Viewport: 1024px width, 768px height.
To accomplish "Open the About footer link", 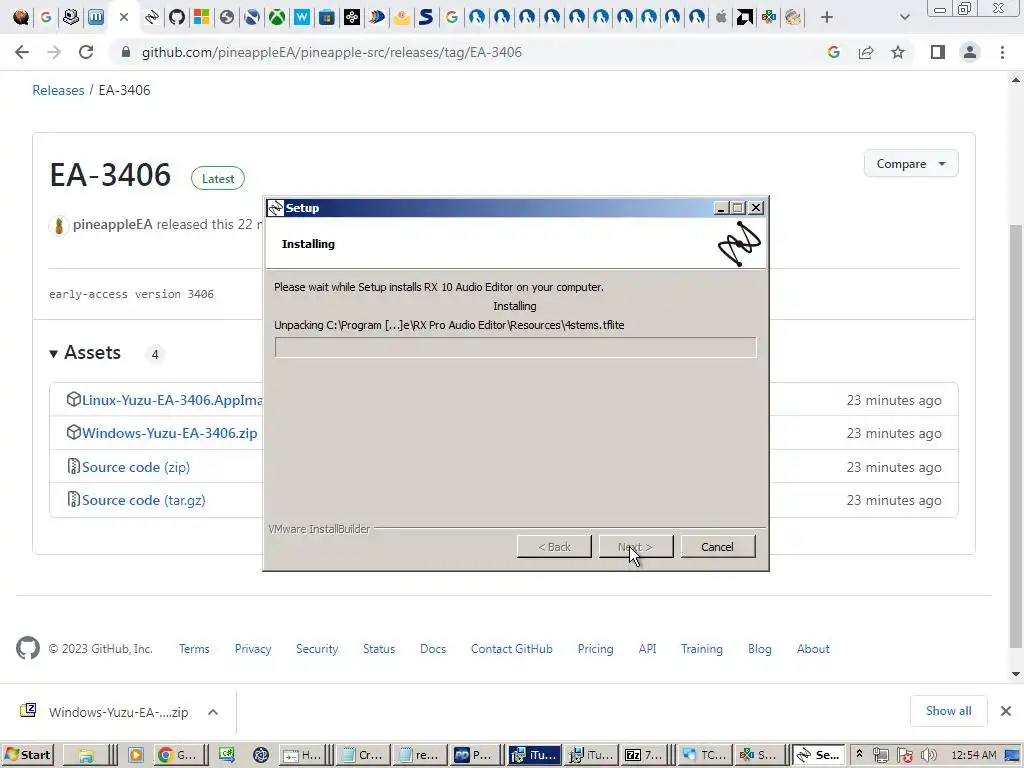I will (813, 648).
